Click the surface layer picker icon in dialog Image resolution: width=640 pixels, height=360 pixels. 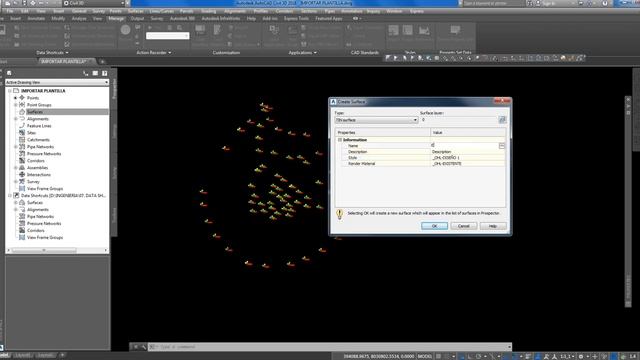502,120
